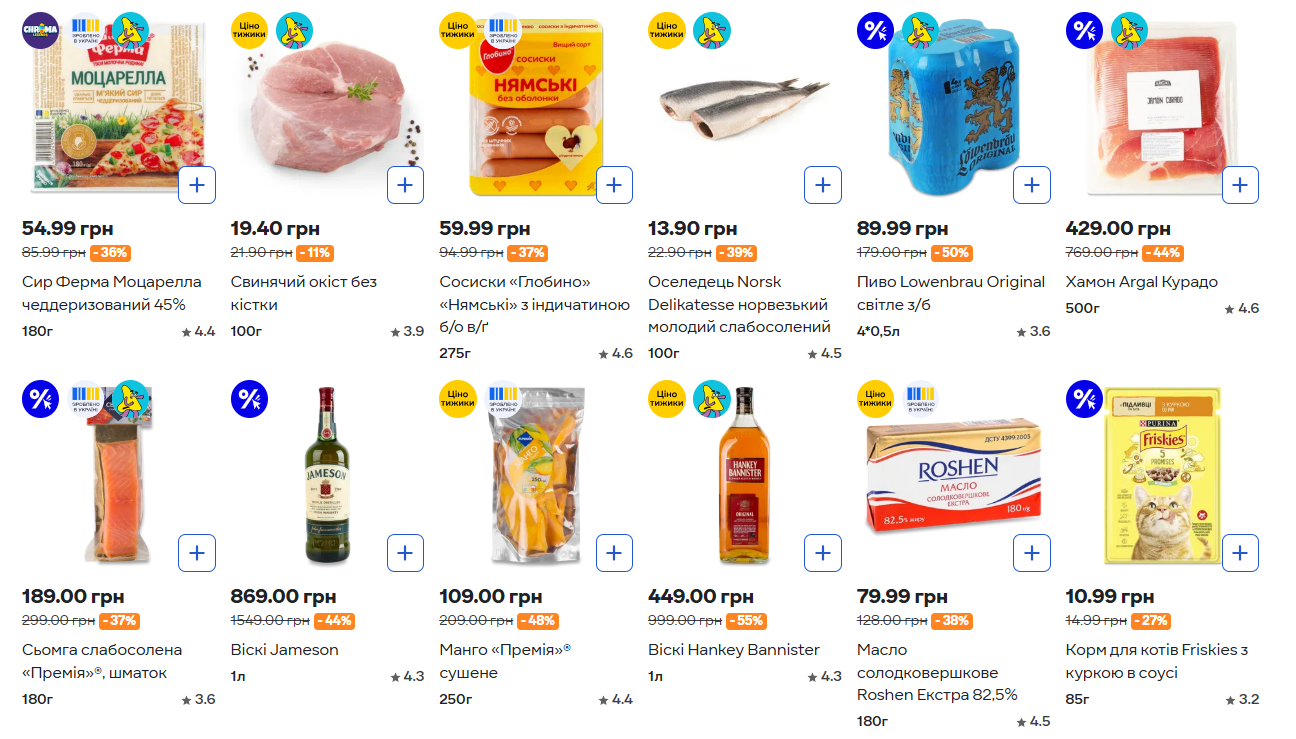Click plus button on Свинячий окіст
1296x739 pixels.
point(405,185)
